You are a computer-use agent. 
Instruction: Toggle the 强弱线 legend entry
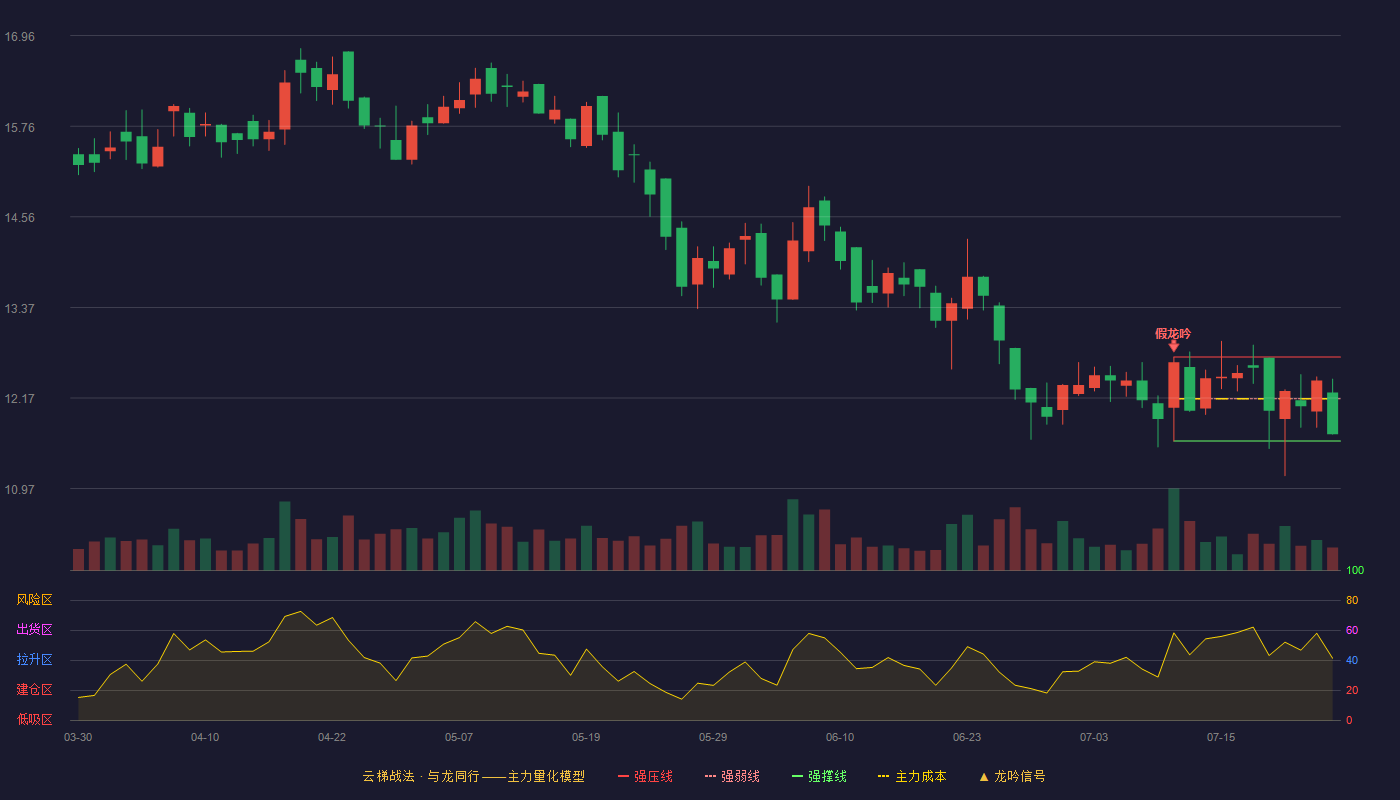click(732, 776)
